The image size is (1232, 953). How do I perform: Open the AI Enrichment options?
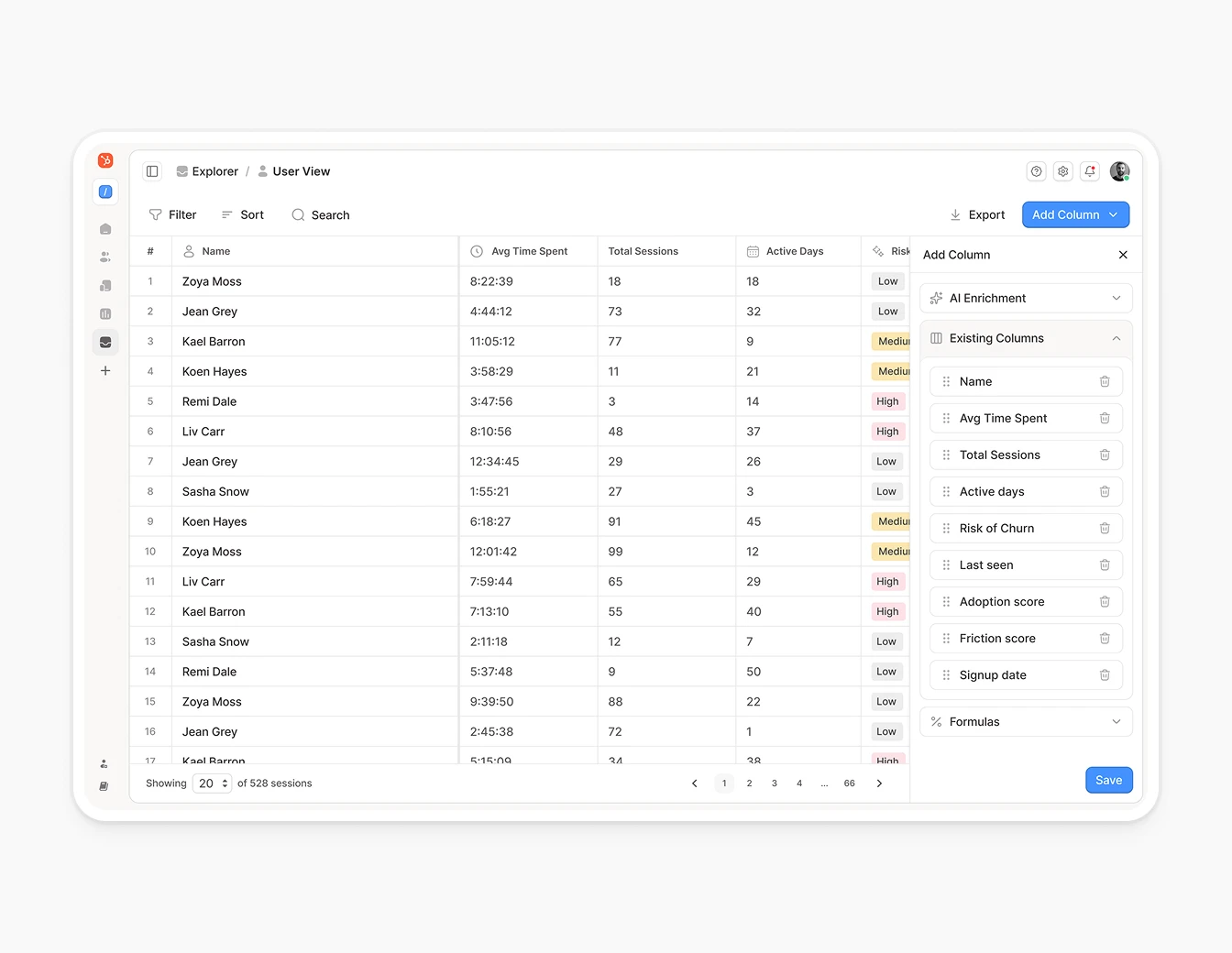pyautogui.click(x=1025, y=298)
